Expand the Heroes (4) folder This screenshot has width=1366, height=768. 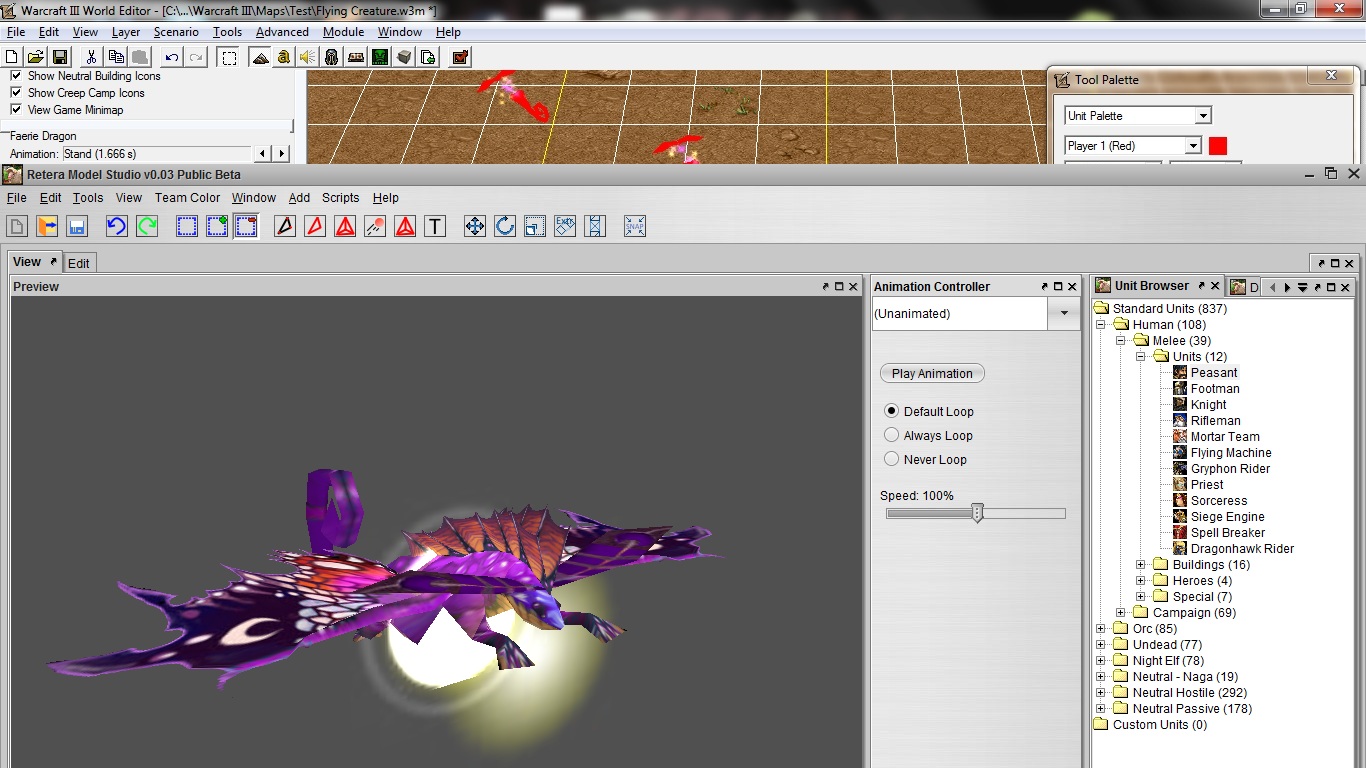pos(1141,581)
